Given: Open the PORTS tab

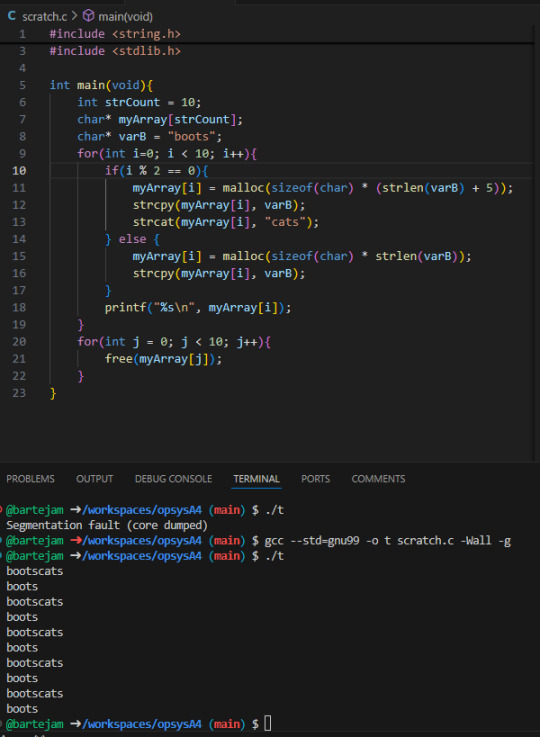Looking at the screenshot, I should tap(315, 478).
